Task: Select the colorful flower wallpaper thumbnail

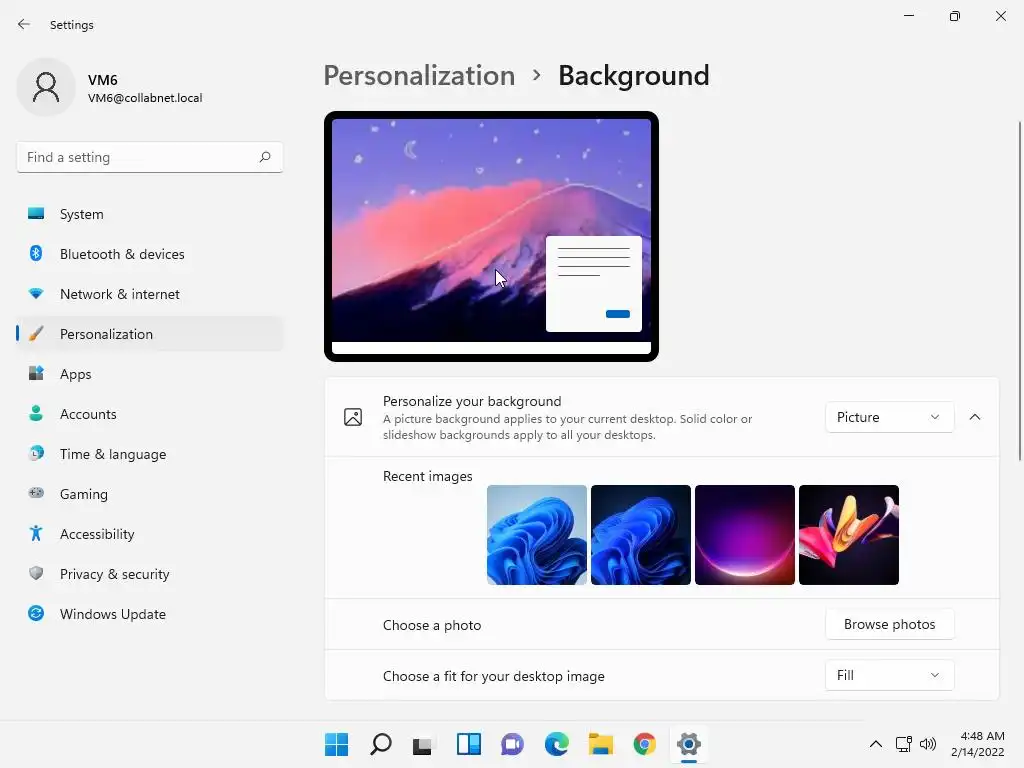Action: (x=849, y=535)
